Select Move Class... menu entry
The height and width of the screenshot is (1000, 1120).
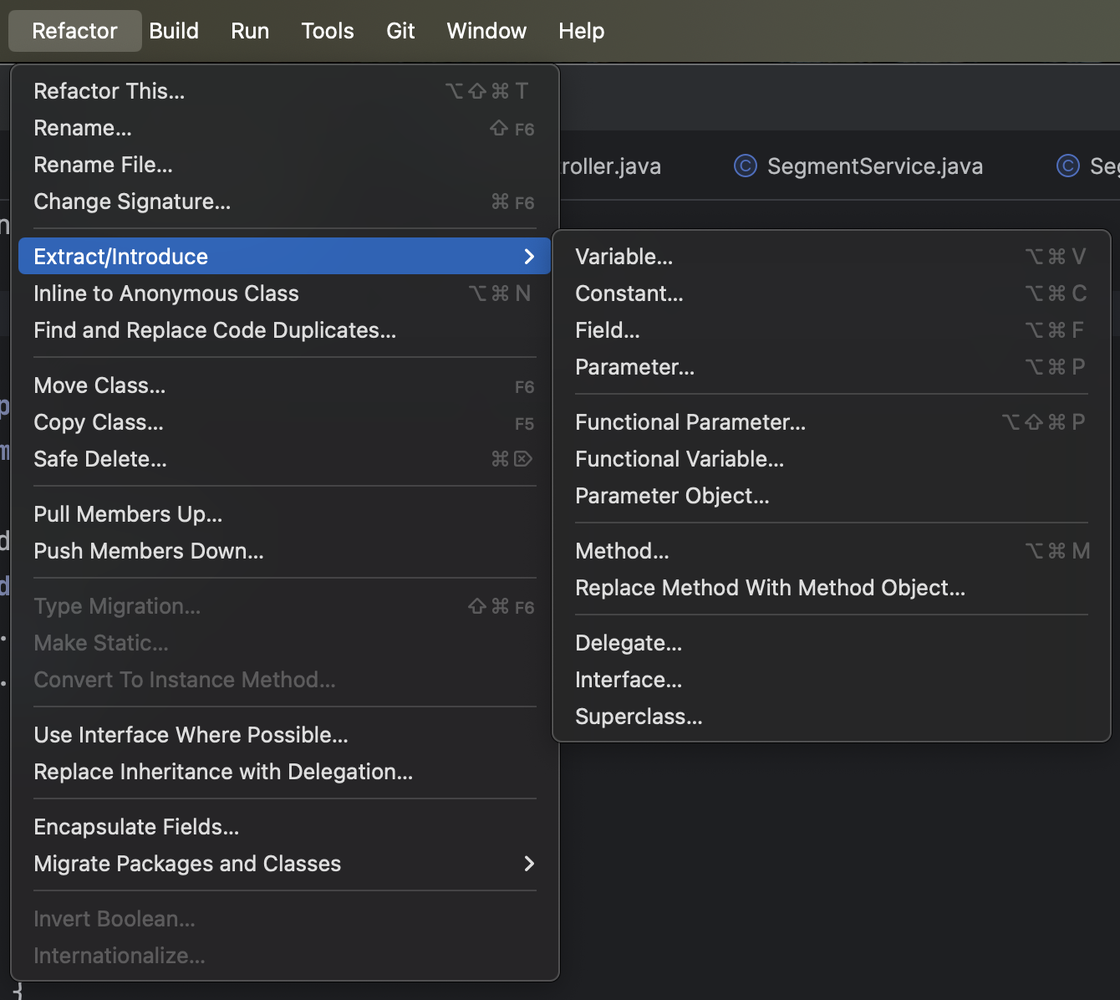coord(284,385)
